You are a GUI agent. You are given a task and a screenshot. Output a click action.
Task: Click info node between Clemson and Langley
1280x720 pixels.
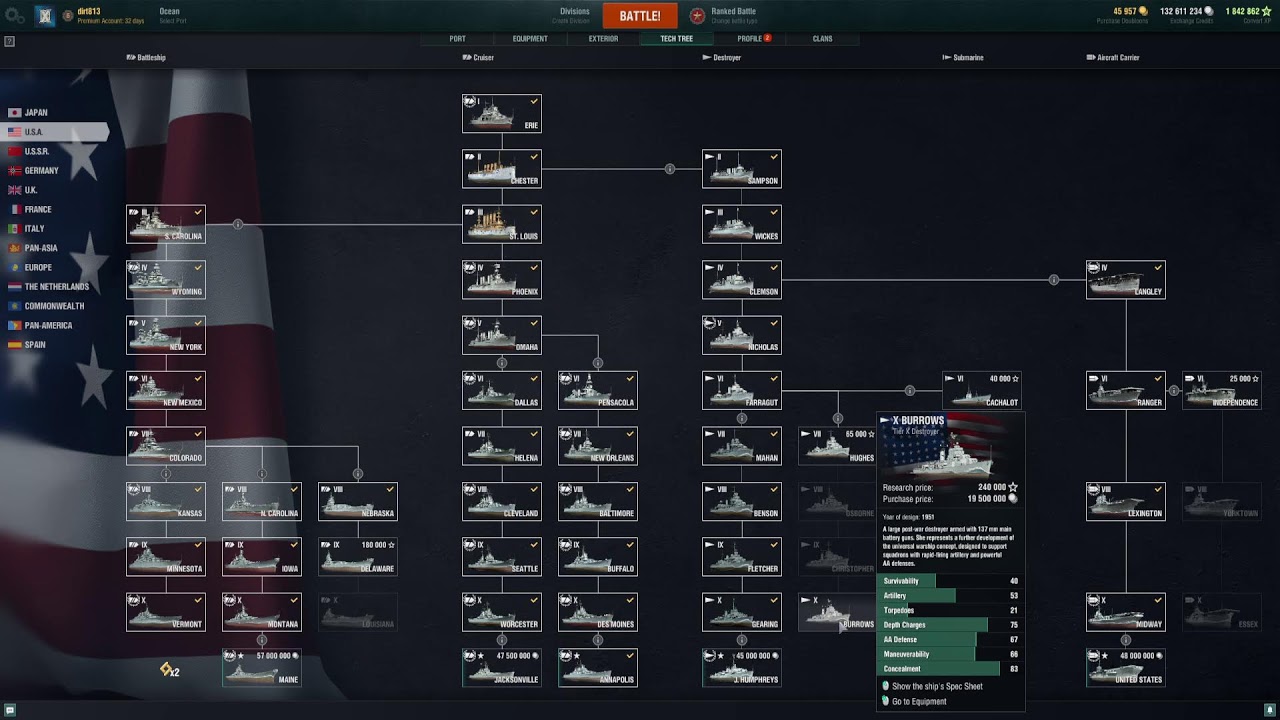pyautogui.click(x=1054, y=280)
